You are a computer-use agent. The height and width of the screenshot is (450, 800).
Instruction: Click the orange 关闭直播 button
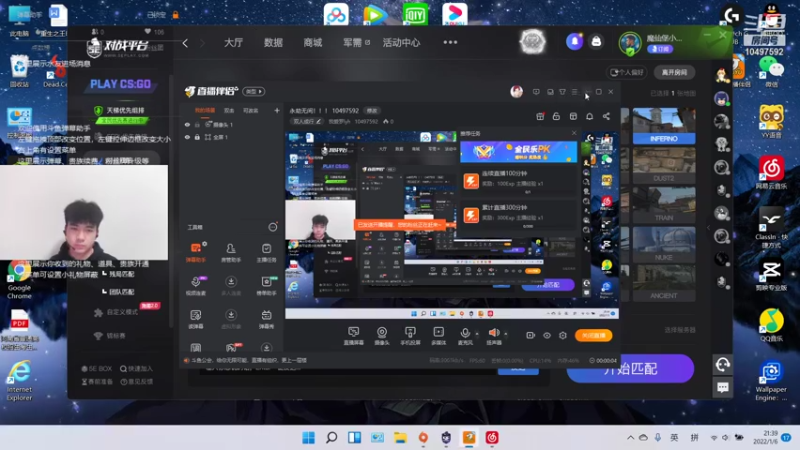click(593, 335)
